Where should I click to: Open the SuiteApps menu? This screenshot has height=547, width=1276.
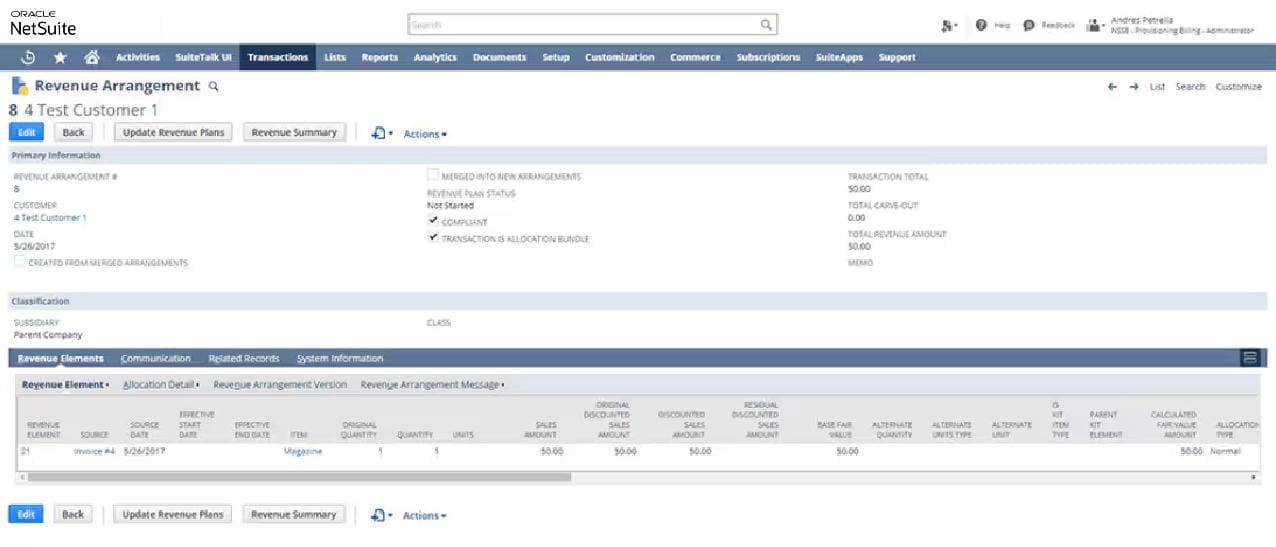(839, 57)
